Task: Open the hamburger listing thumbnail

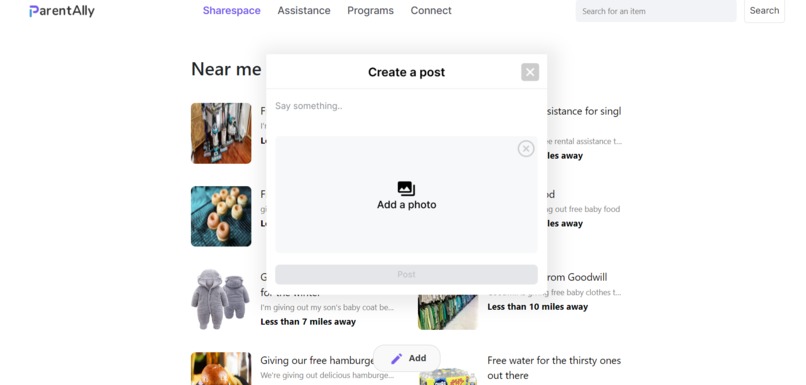Action: (221, 369)
